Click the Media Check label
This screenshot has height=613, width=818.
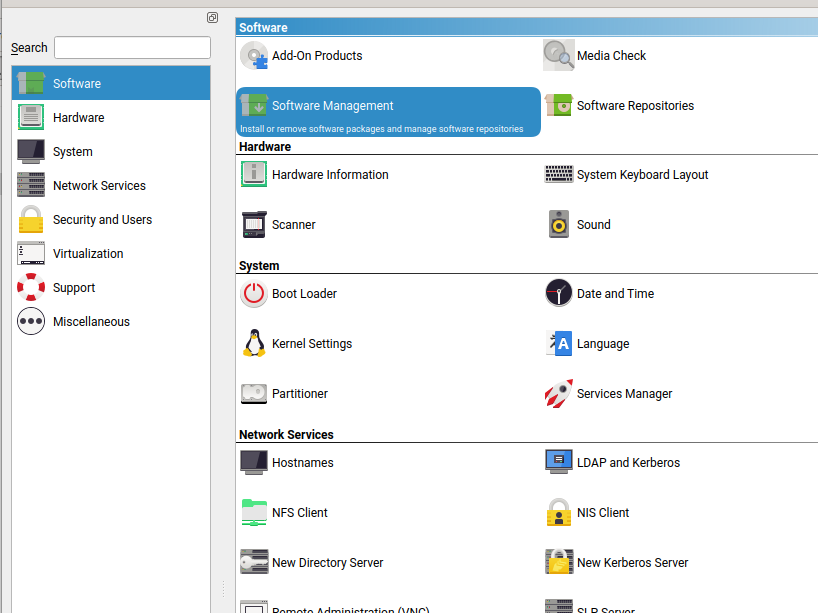pos(611,55)
